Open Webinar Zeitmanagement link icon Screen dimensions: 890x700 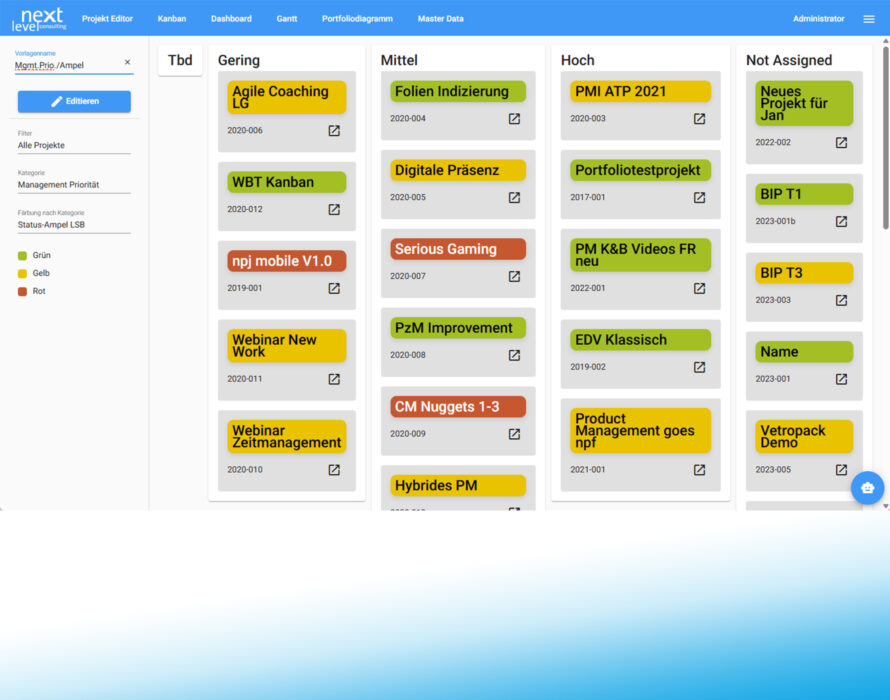click(x=334, y=470)
